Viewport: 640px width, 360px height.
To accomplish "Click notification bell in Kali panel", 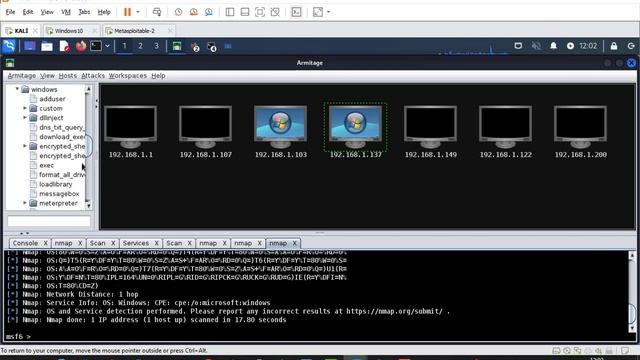I will [553, 46].
